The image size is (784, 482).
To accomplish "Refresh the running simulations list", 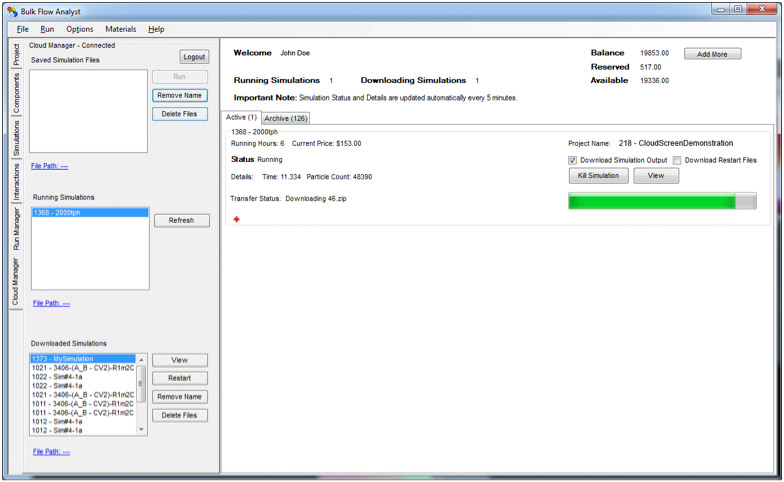I will click(x=181, y=220).
